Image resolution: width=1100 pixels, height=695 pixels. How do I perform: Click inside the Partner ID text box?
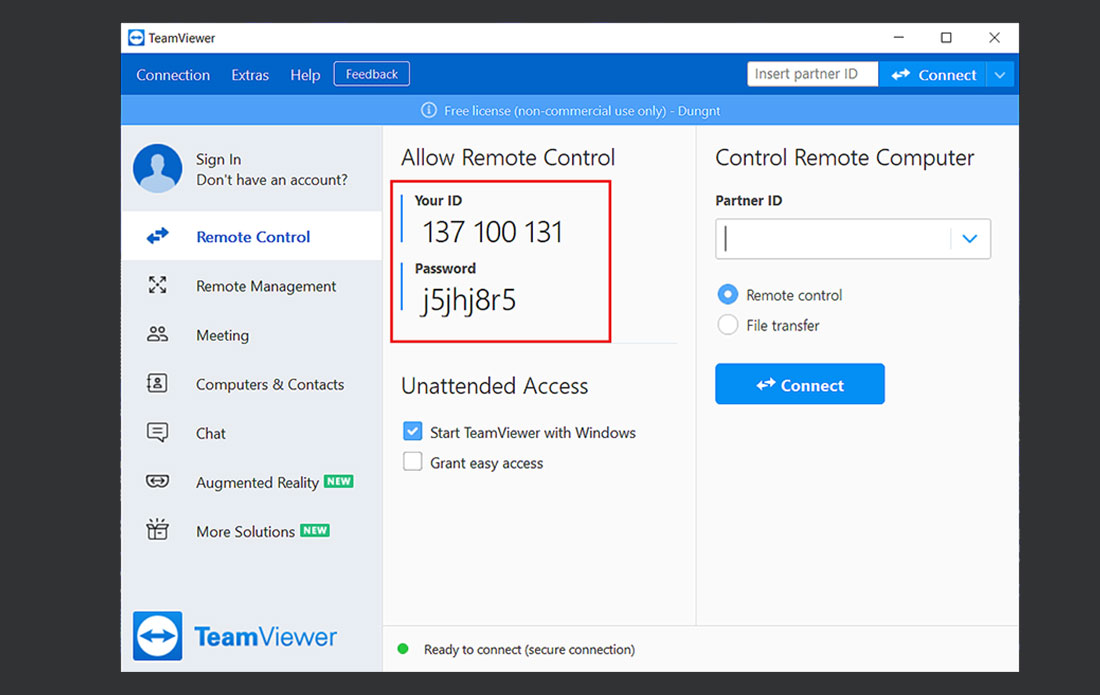click(x=833, y=238)
